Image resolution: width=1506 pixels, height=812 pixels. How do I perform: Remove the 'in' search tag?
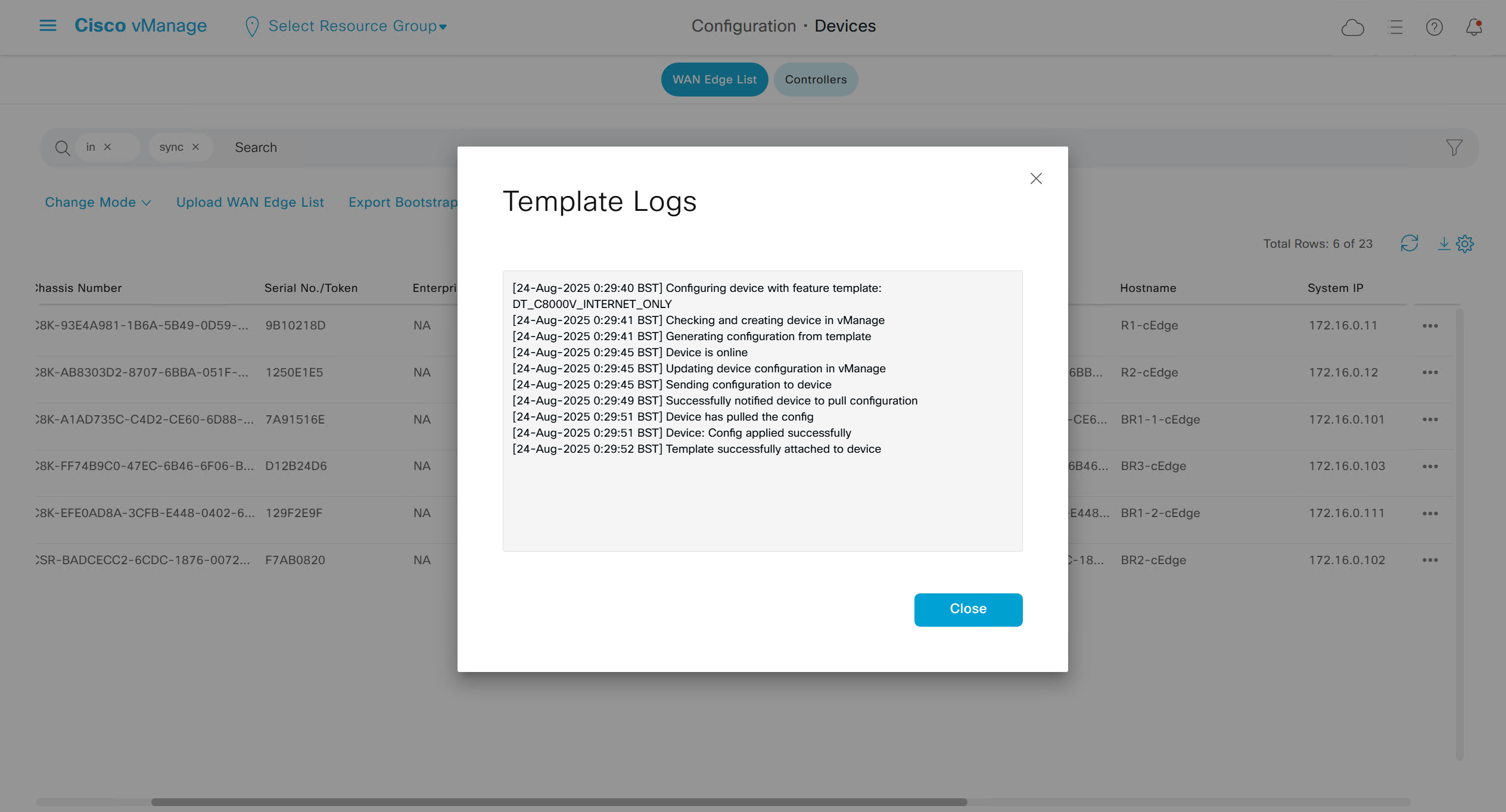pos(108,147)
